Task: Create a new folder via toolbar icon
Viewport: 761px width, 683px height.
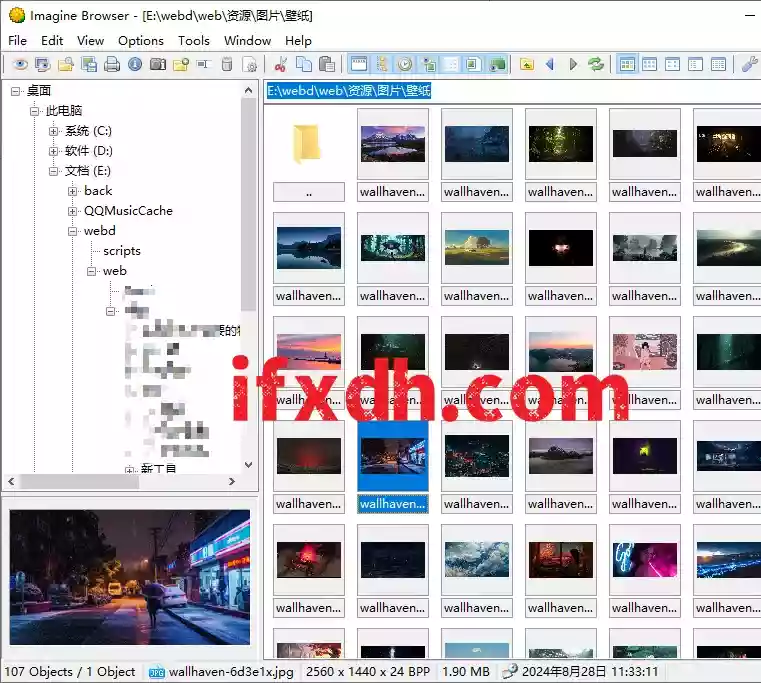Action: click(x=181, y=64)
